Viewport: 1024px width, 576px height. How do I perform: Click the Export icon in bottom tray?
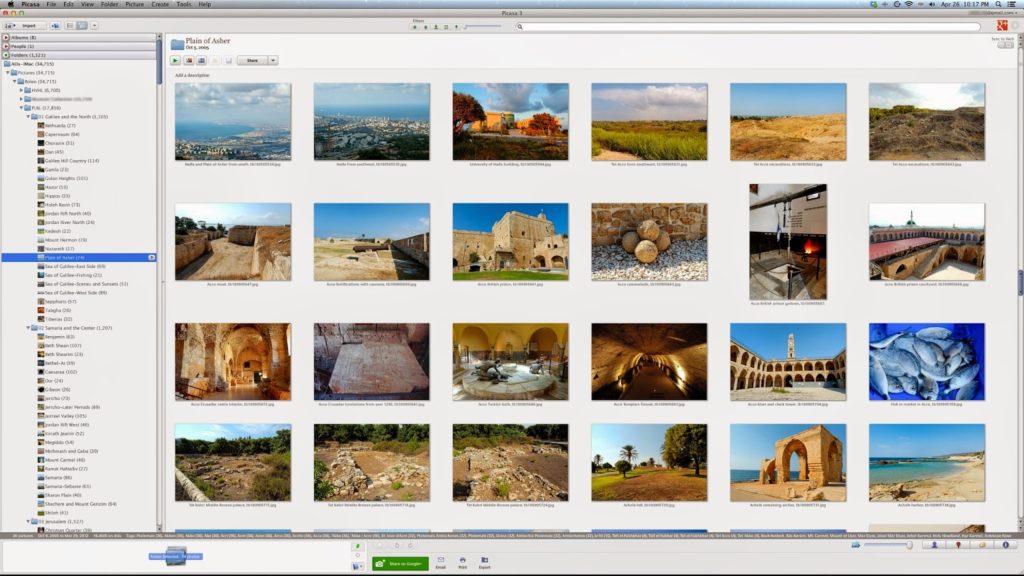485,563
